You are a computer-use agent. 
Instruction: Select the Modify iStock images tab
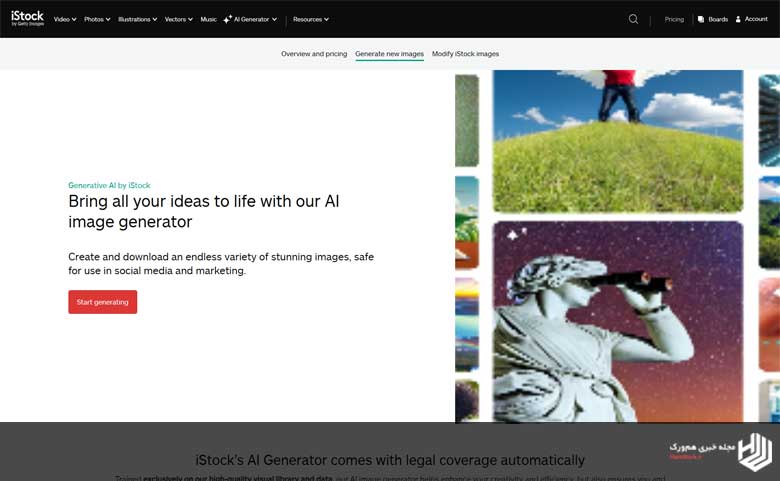[x=465, y=54]
